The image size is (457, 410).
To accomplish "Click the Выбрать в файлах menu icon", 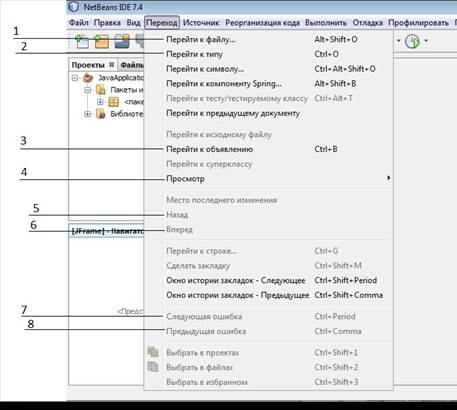I will point(153,366).
